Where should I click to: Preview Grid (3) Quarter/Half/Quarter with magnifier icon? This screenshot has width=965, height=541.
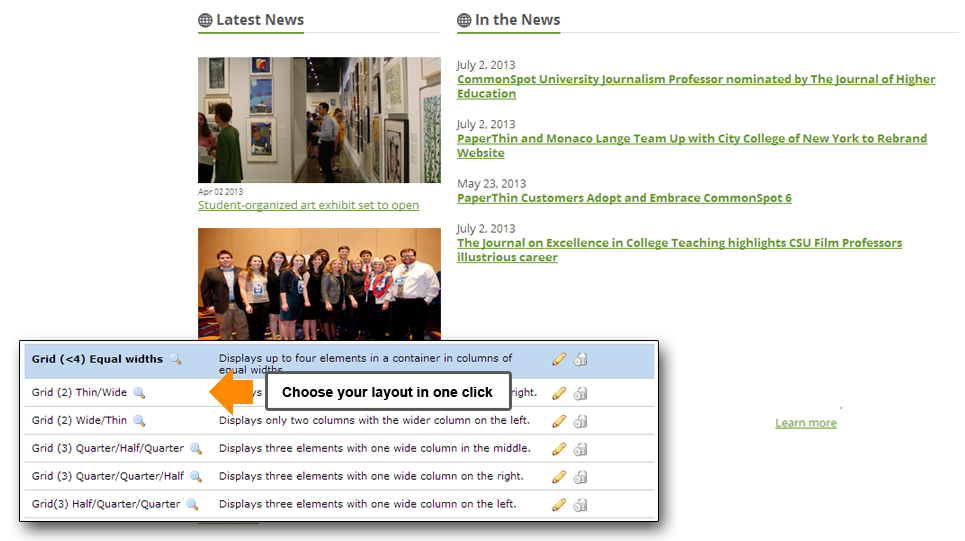[x=196, y=449]
